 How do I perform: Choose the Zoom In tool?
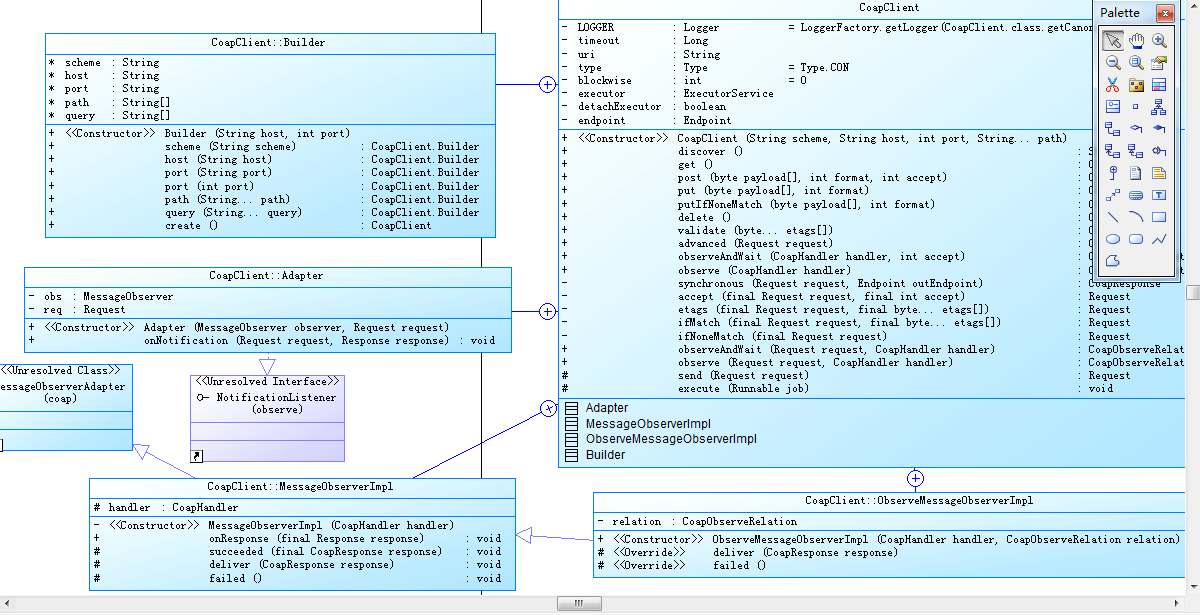click(x=1158, y=40)
